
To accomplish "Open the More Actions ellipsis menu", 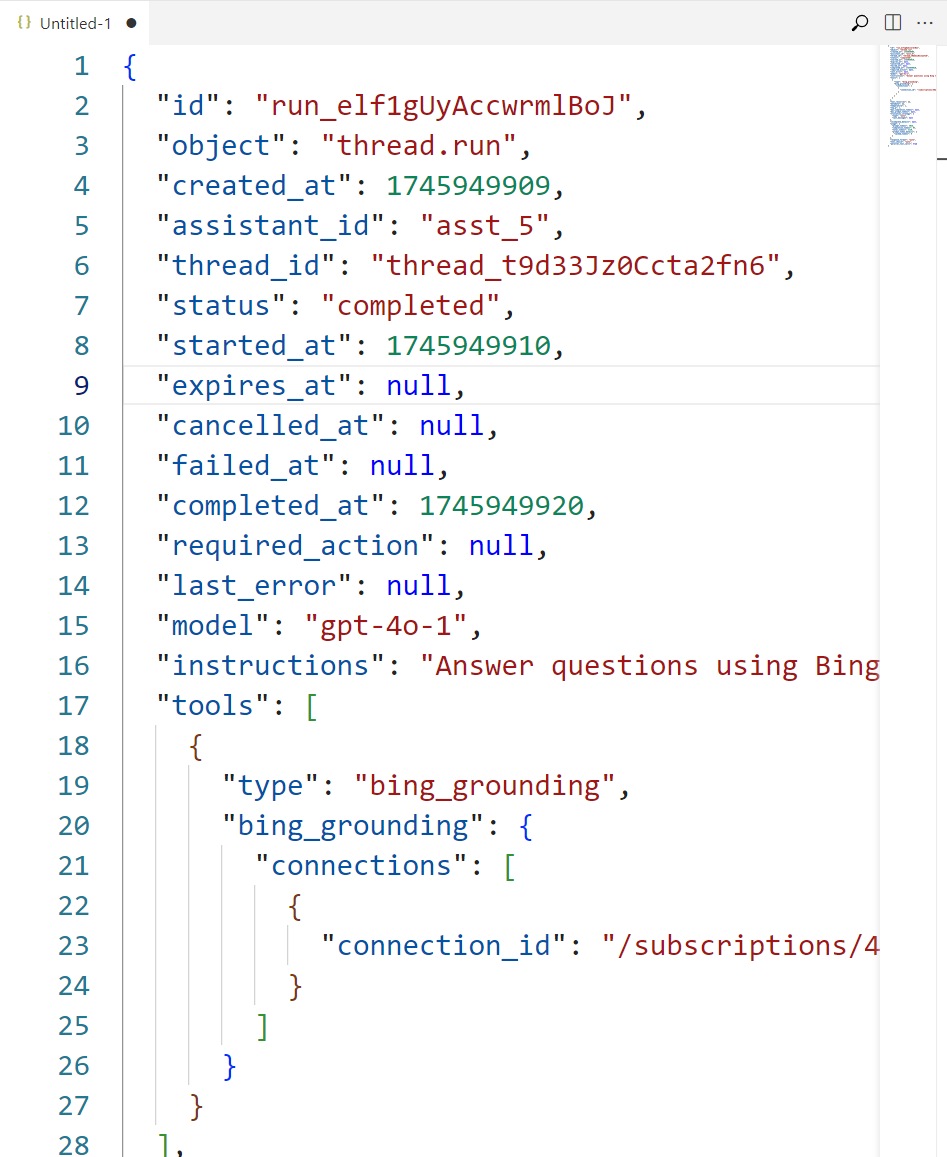I will 925,22.
